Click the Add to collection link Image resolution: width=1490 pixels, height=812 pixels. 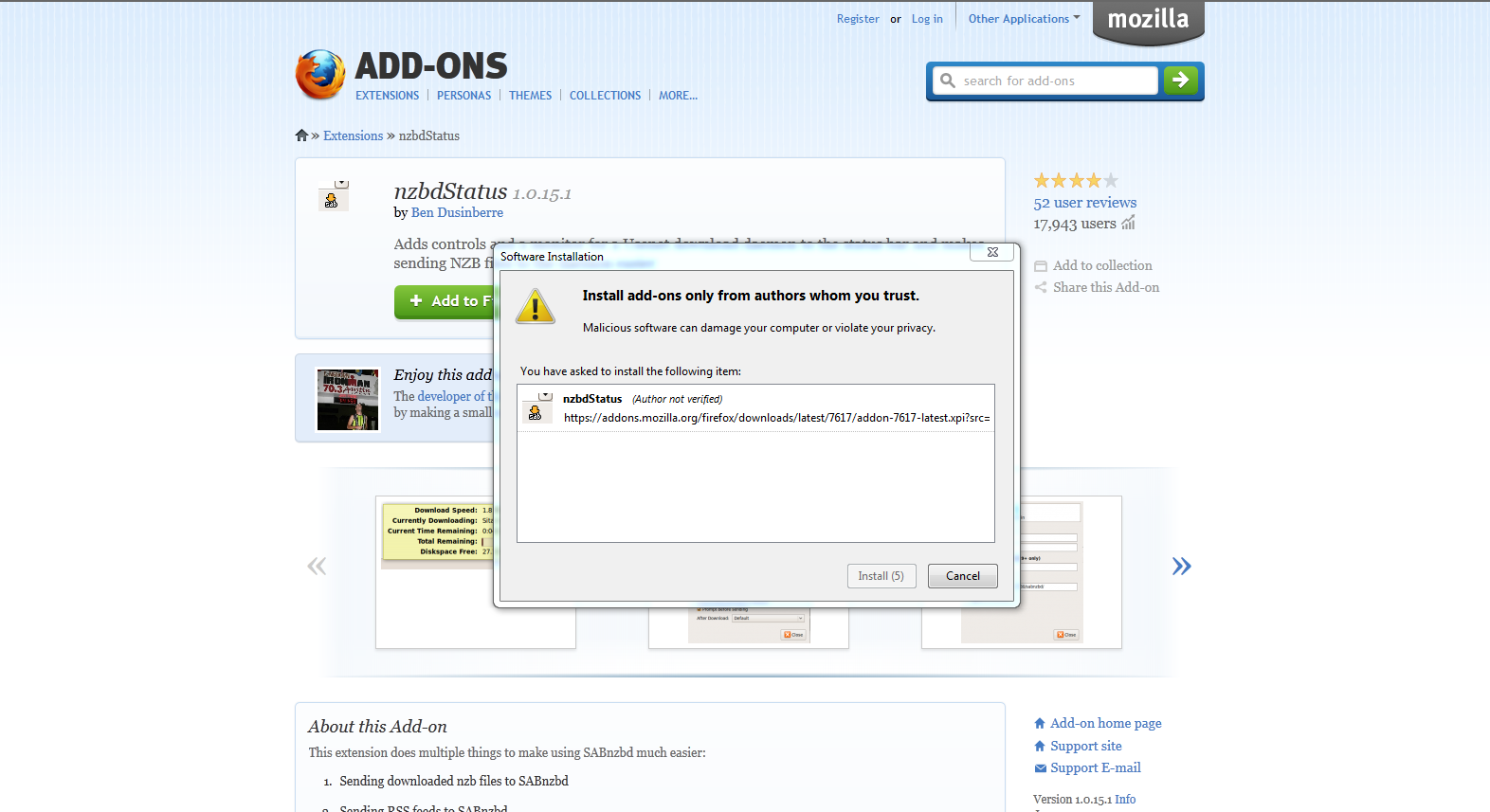coord(1102,266)
